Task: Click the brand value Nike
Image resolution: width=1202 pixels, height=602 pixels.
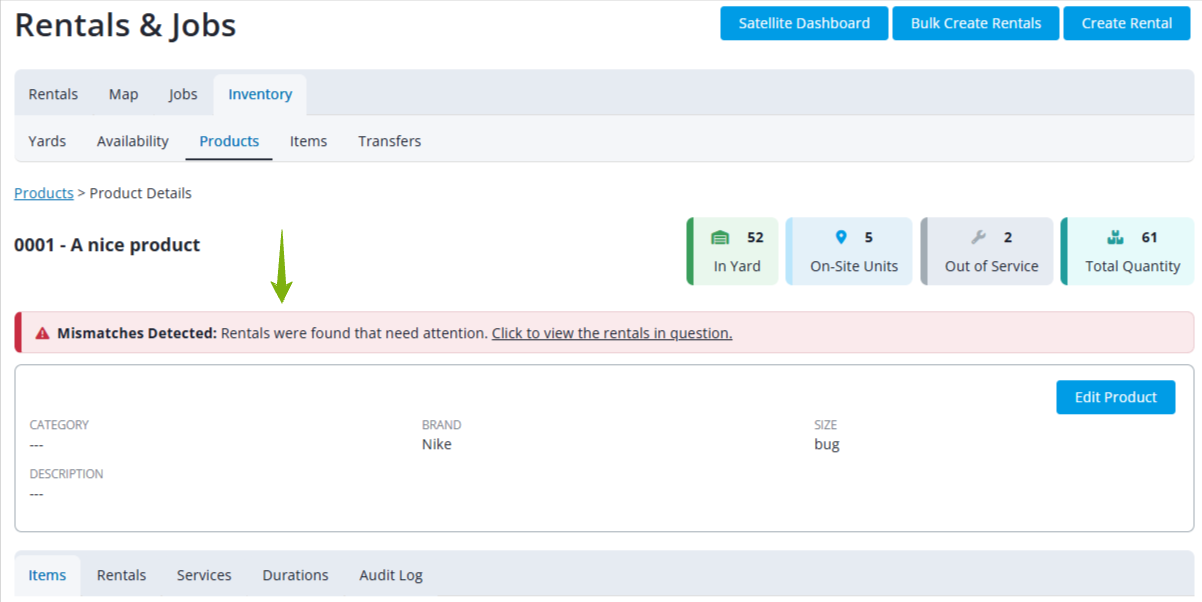Action: click(x=437, y=444)
